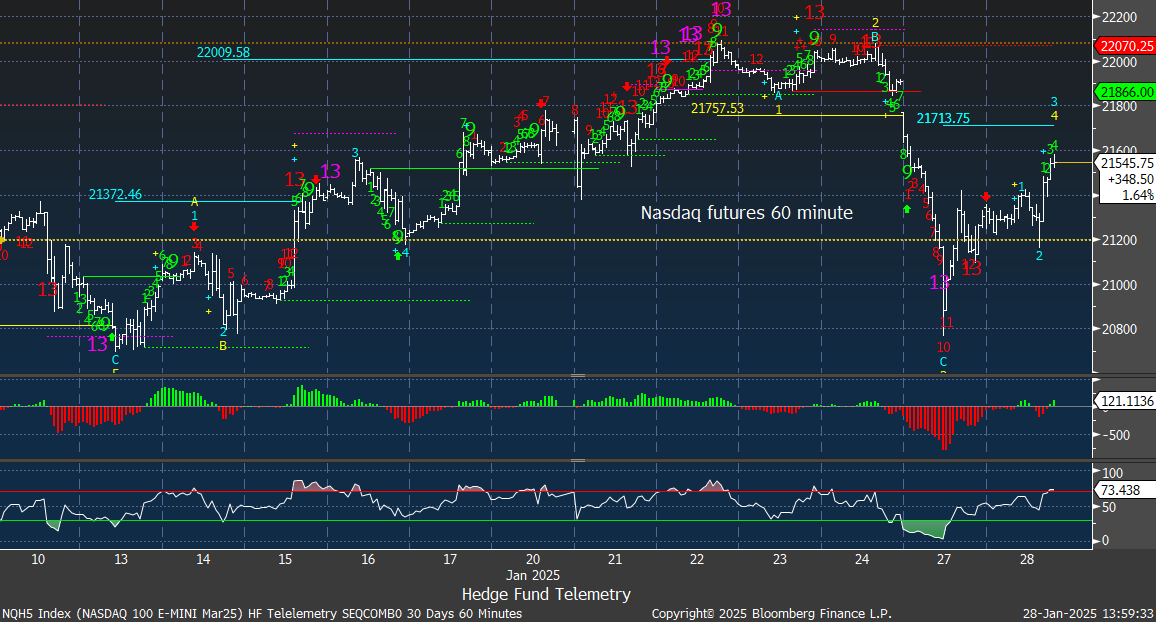This screenshot has height=622, width=1156.
Task: Click the green up arrow below January 24 selloff
Action: point(907,208)
